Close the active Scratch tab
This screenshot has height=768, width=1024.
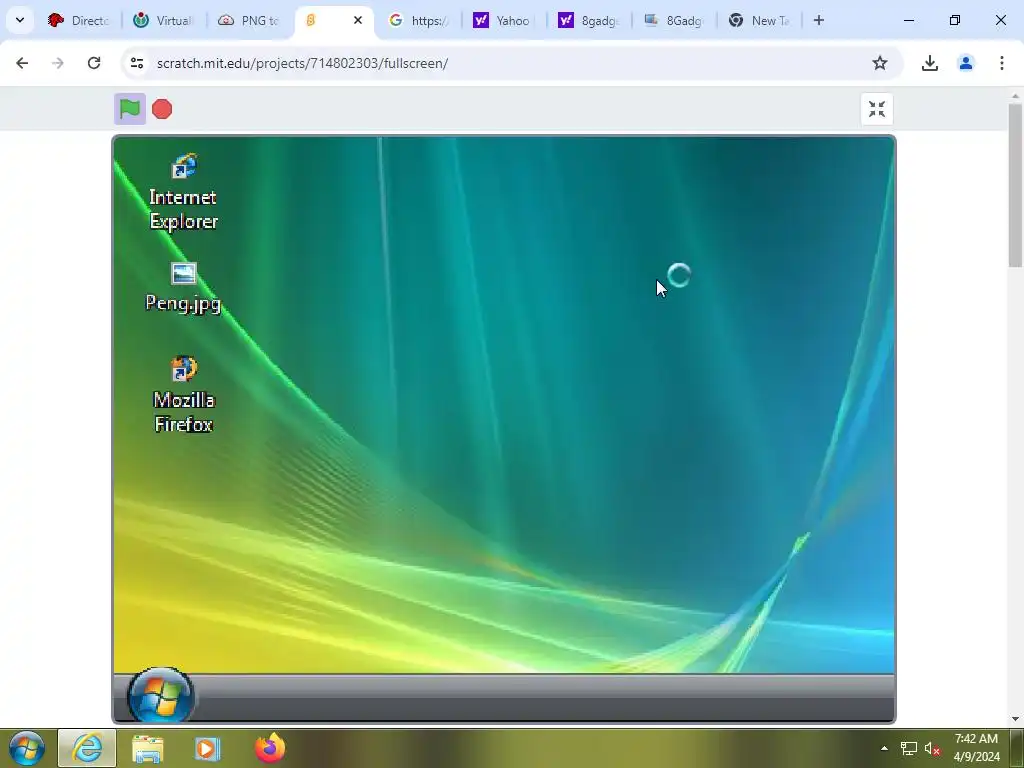pos(358,20)
